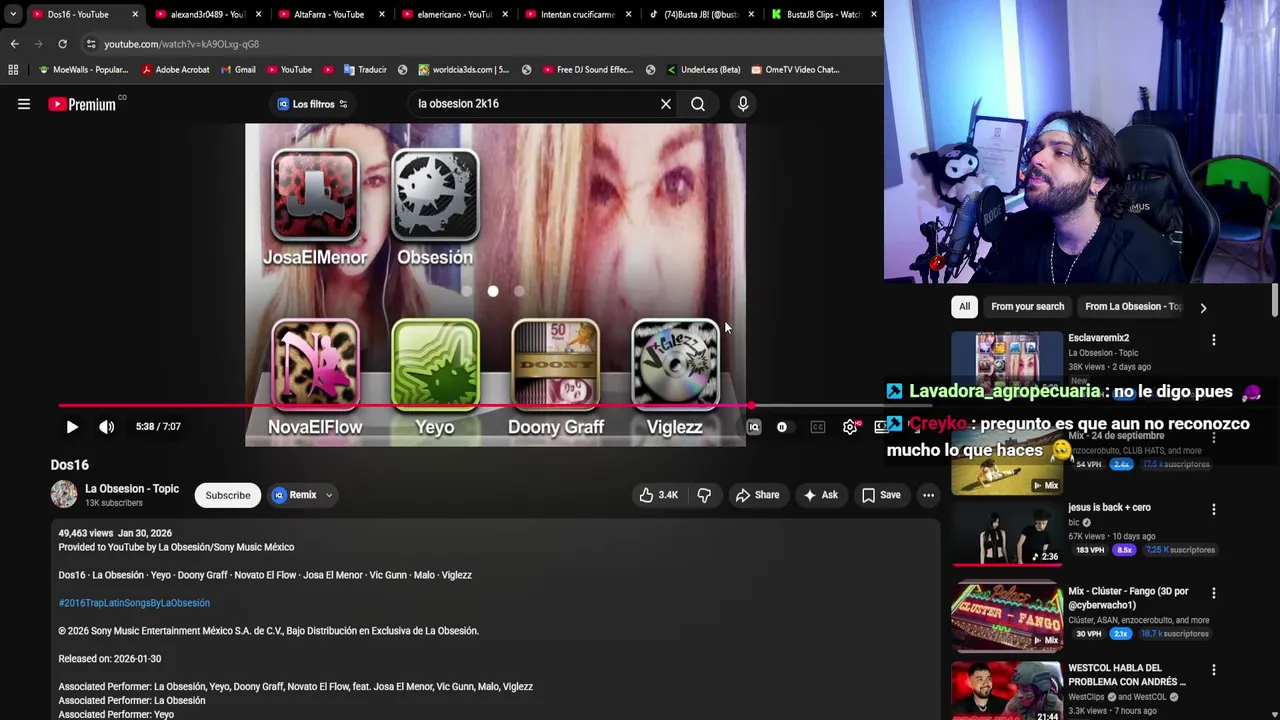Open Traducir bookmark

coord(364,70)
